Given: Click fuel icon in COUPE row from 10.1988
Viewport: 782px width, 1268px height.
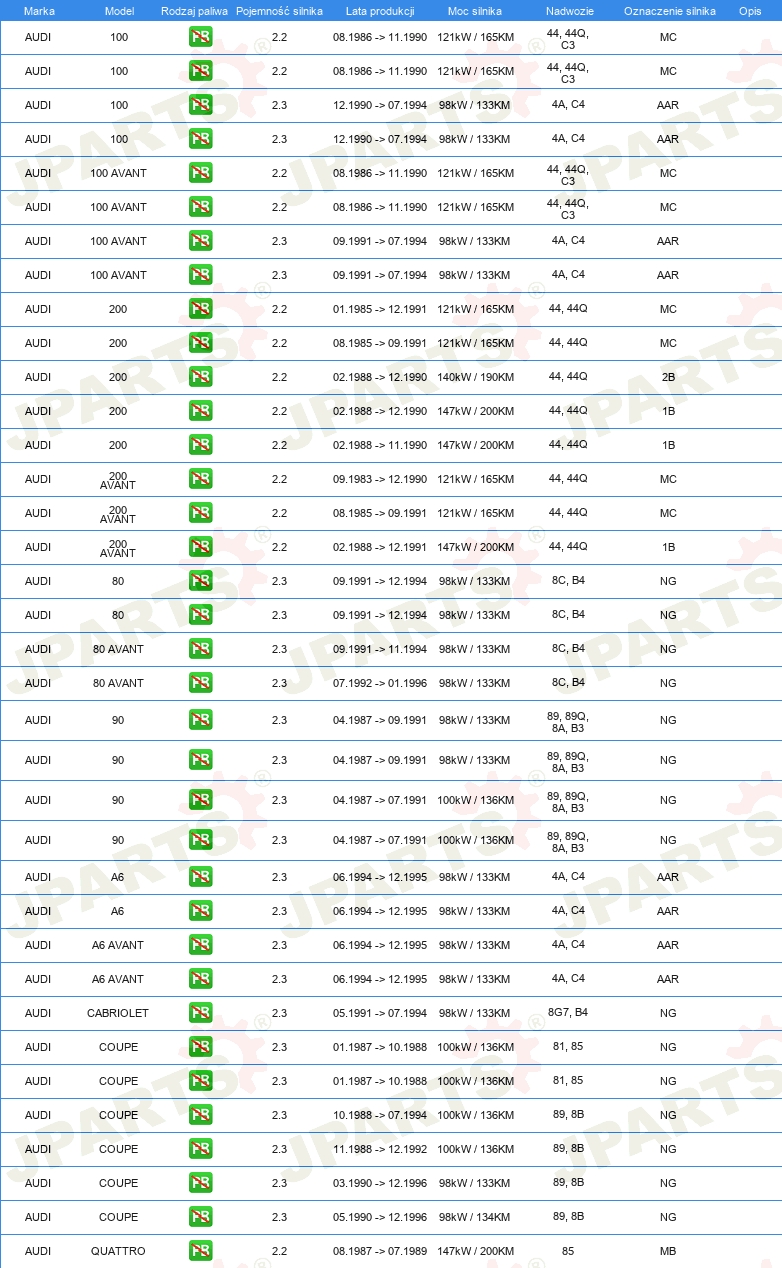Looking at the screenshot, I should coord(200,1115).
